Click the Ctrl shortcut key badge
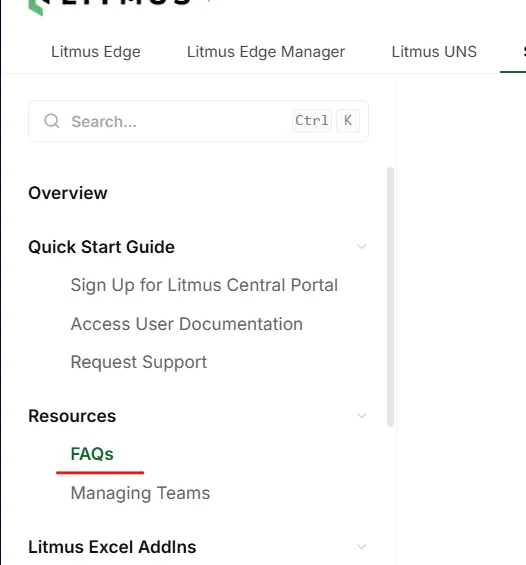Image resolution: width=526 pixels, height=565 pixels. click(312, 121)
